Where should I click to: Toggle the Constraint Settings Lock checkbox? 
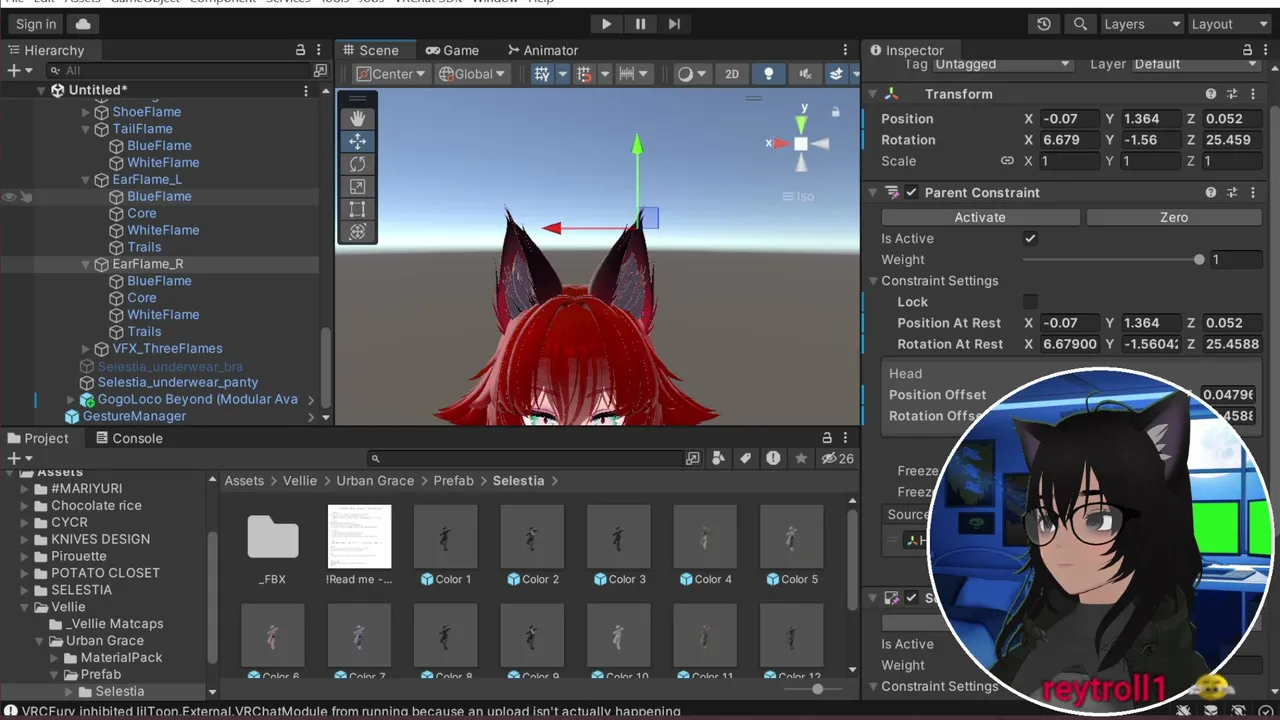click(x=1030, y=302)
